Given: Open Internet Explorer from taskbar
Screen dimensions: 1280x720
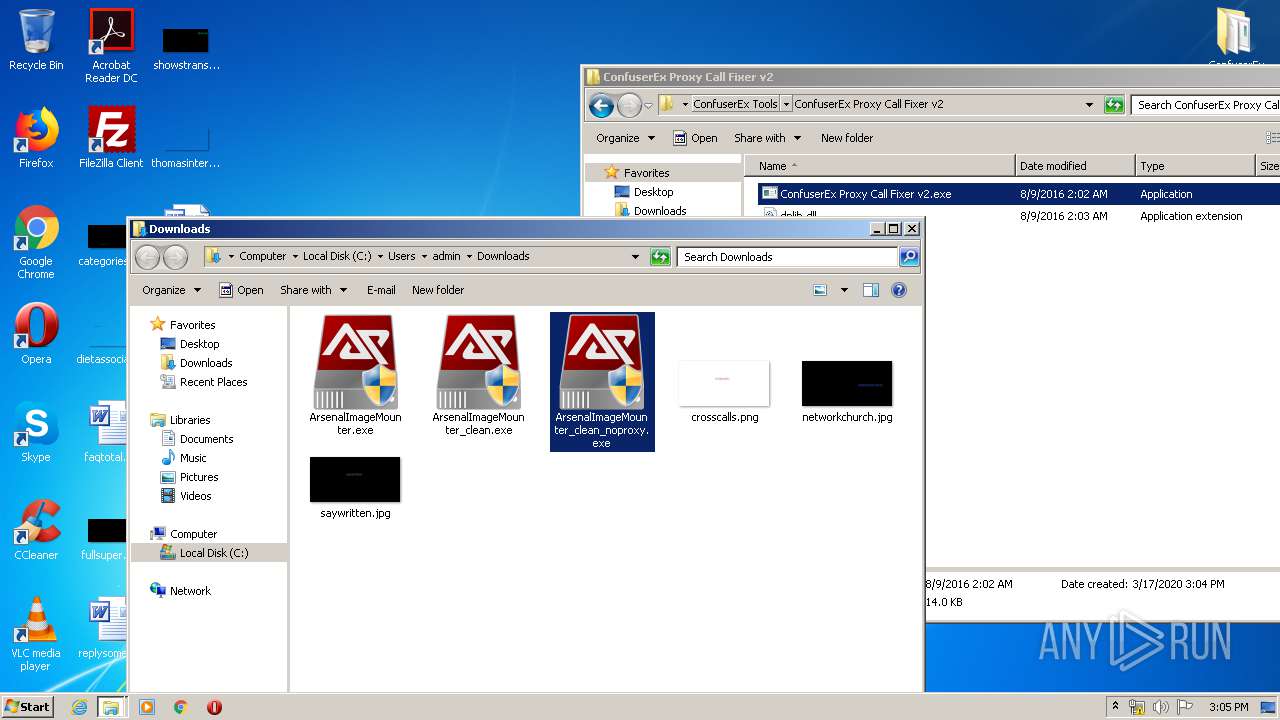Looking at the screenshot, I should tap(79, 707).
